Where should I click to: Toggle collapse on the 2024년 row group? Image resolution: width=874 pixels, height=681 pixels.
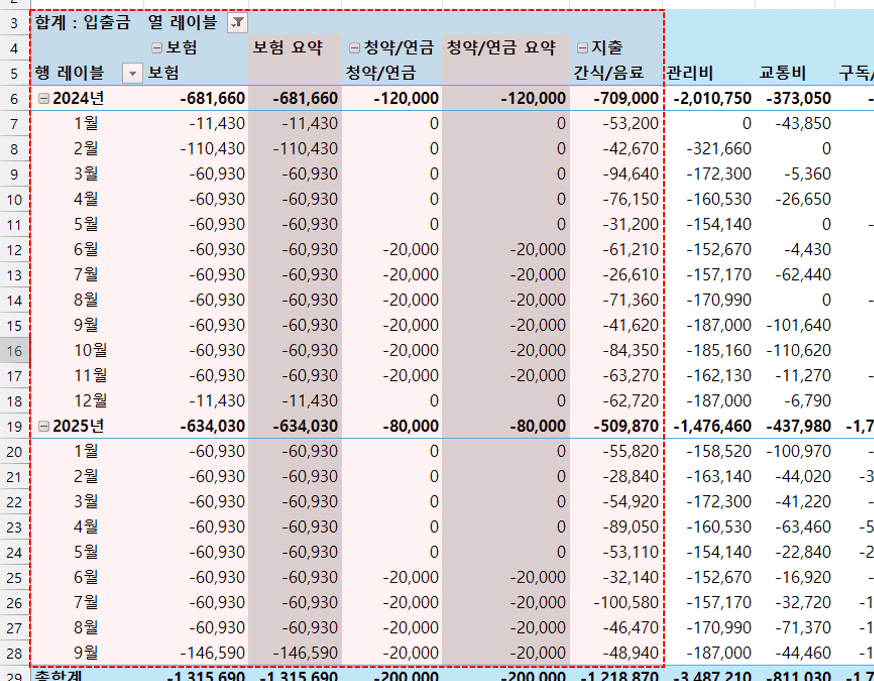(x=41, y=98)
